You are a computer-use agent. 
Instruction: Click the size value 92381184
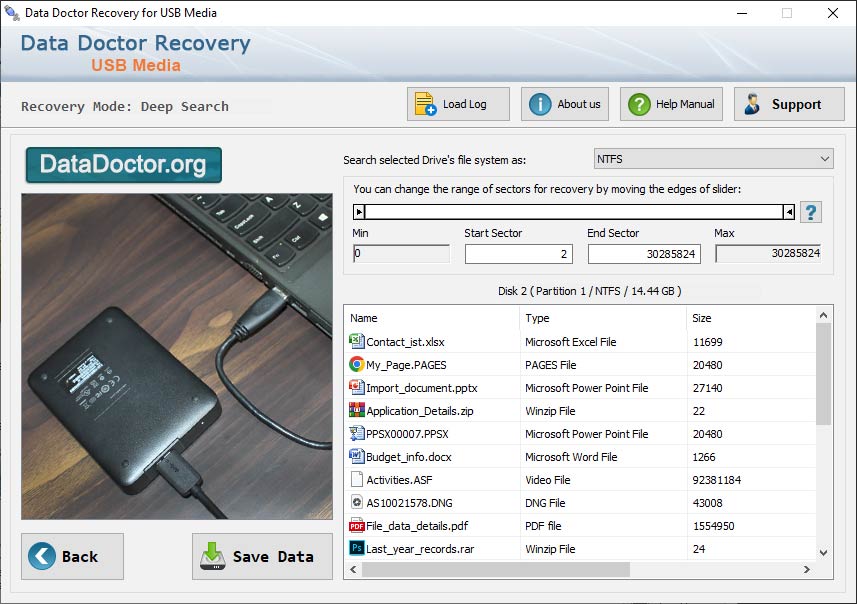[717, 480]
